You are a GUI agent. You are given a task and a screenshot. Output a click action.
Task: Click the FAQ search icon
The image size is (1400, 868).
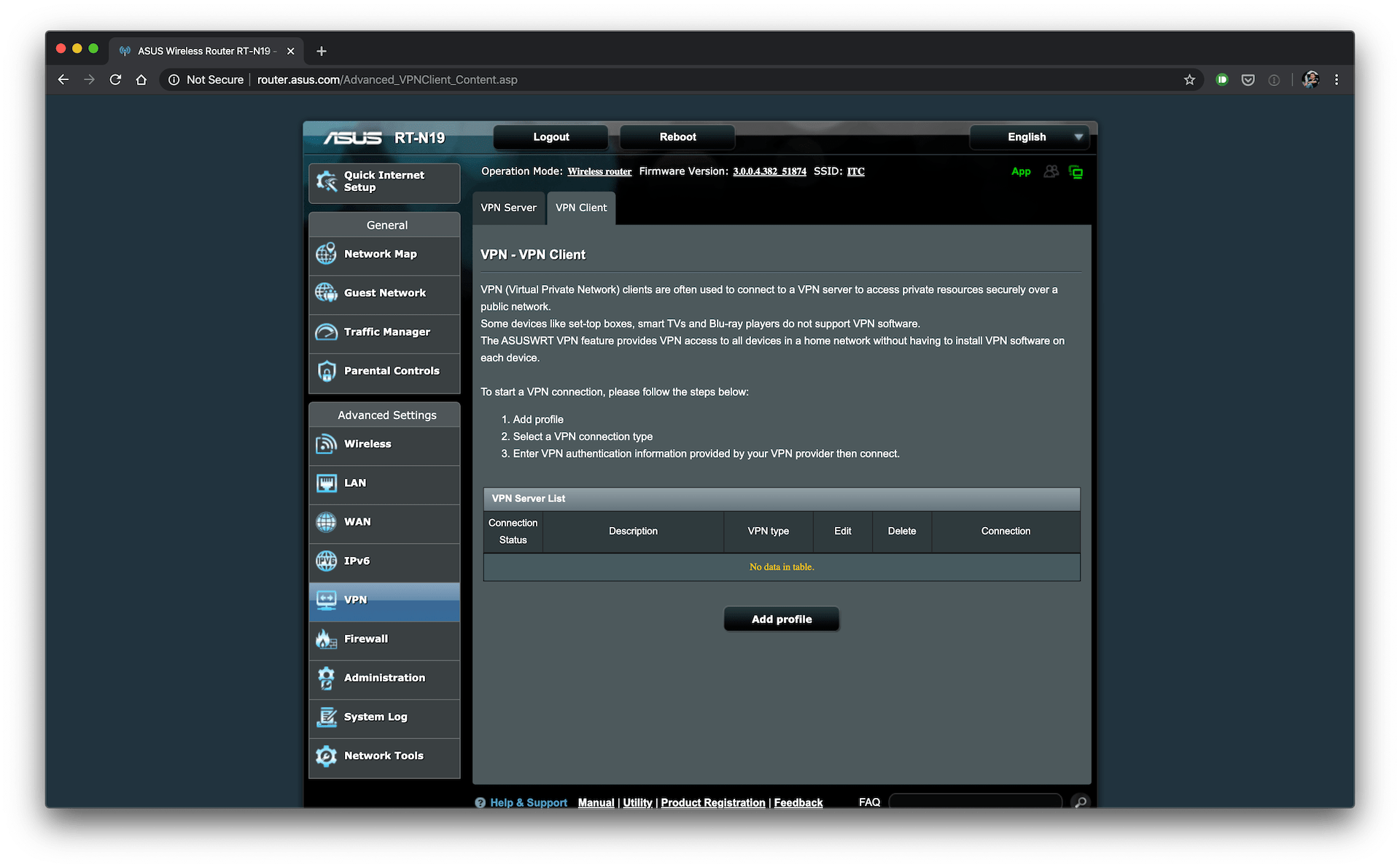(1080, 801)
